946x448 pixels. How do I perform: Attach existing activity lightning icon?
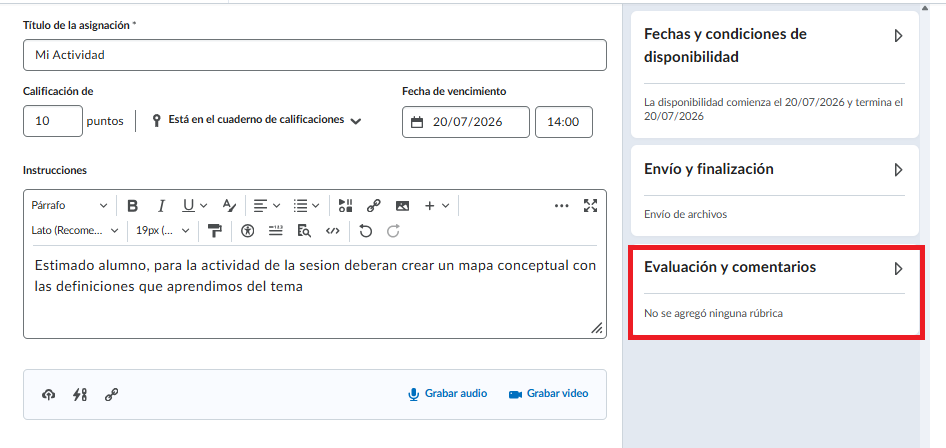tap(80, 395)
